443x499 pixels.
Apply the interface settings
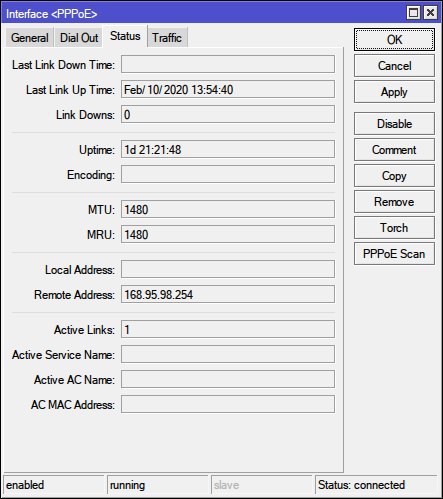394,92
